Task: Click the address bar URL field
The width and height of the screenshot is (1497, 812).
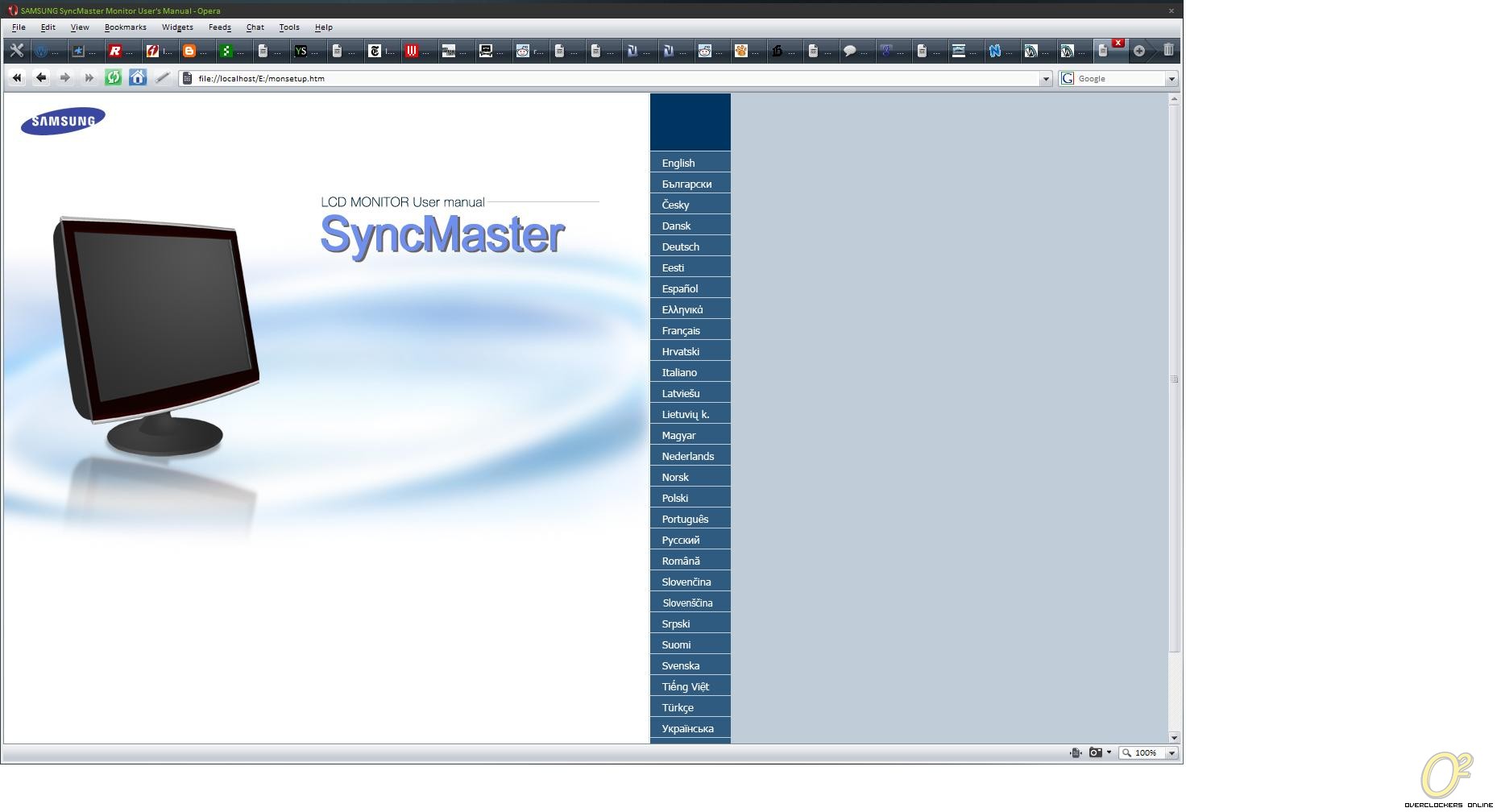Action: (x=616, y=78)
